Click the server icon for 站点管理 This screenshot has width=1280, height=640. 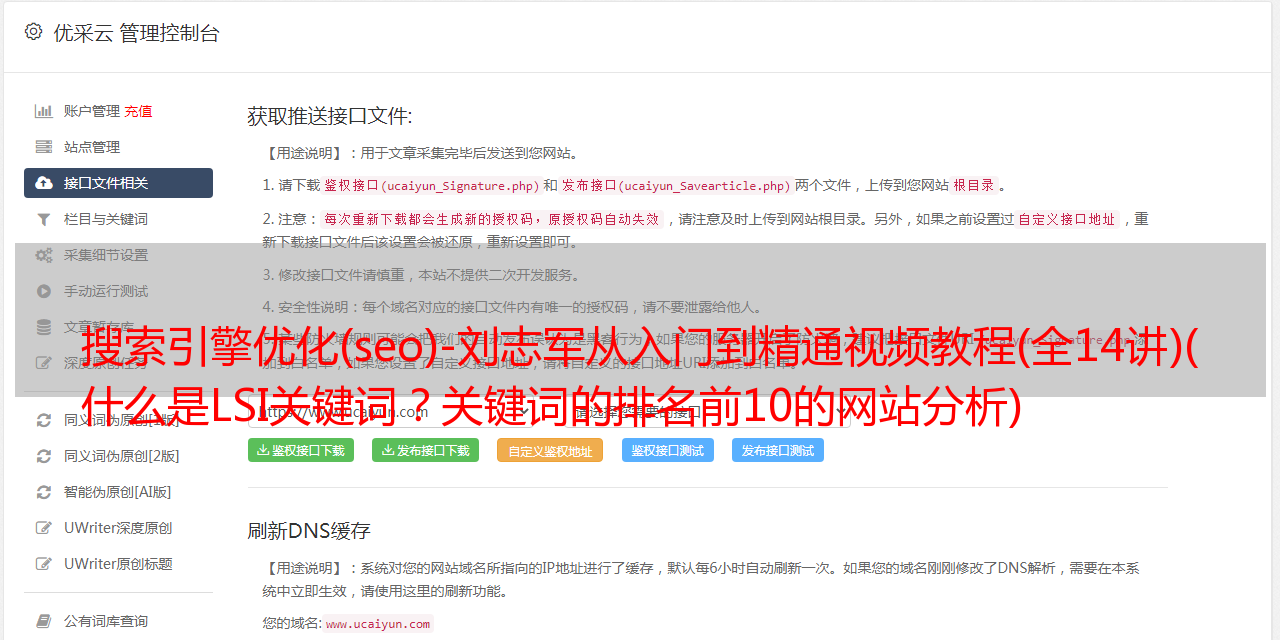44,147
